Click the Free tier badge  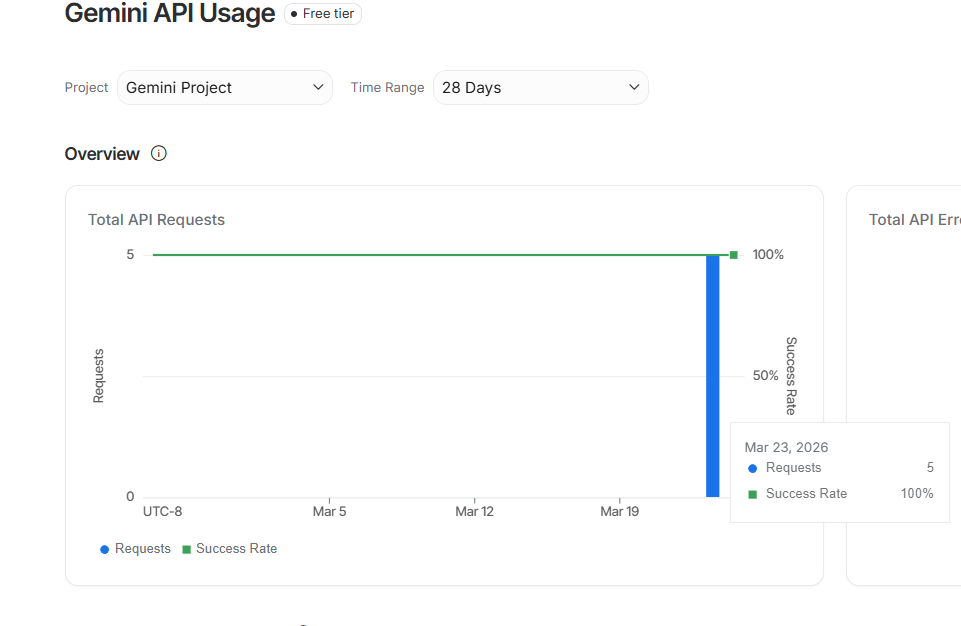[323, 13]
